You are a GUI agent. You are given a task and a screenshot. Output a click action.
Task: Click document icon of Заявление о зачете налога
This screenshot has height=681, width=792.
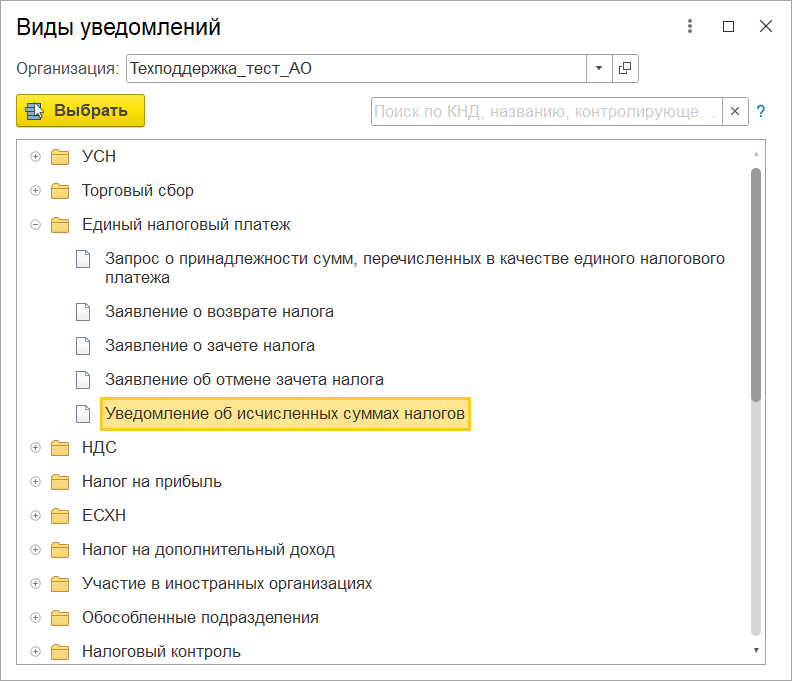[83, 346]
